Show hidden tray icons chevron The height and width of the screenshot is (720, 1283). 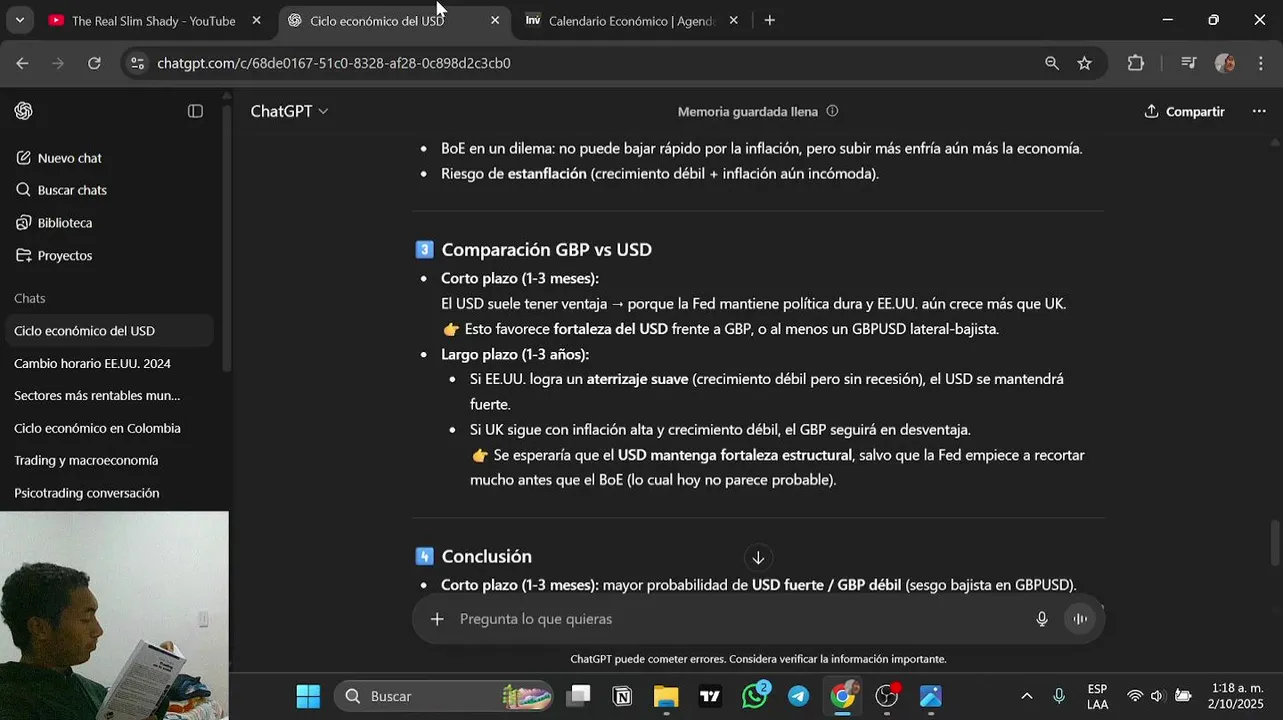pos(1026,696)
